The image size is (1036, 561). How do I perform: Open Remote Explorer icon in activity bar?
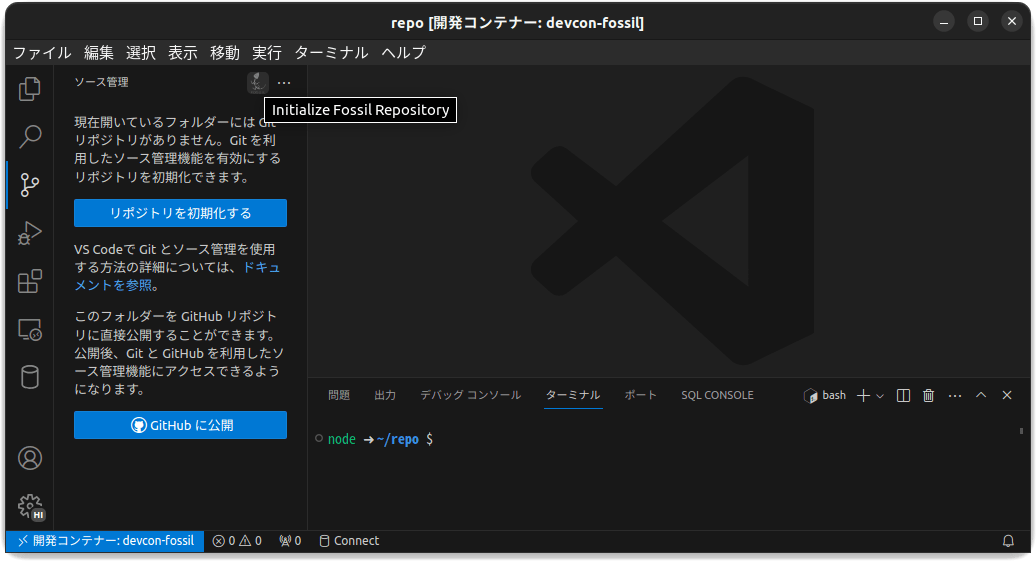(30, 330)
